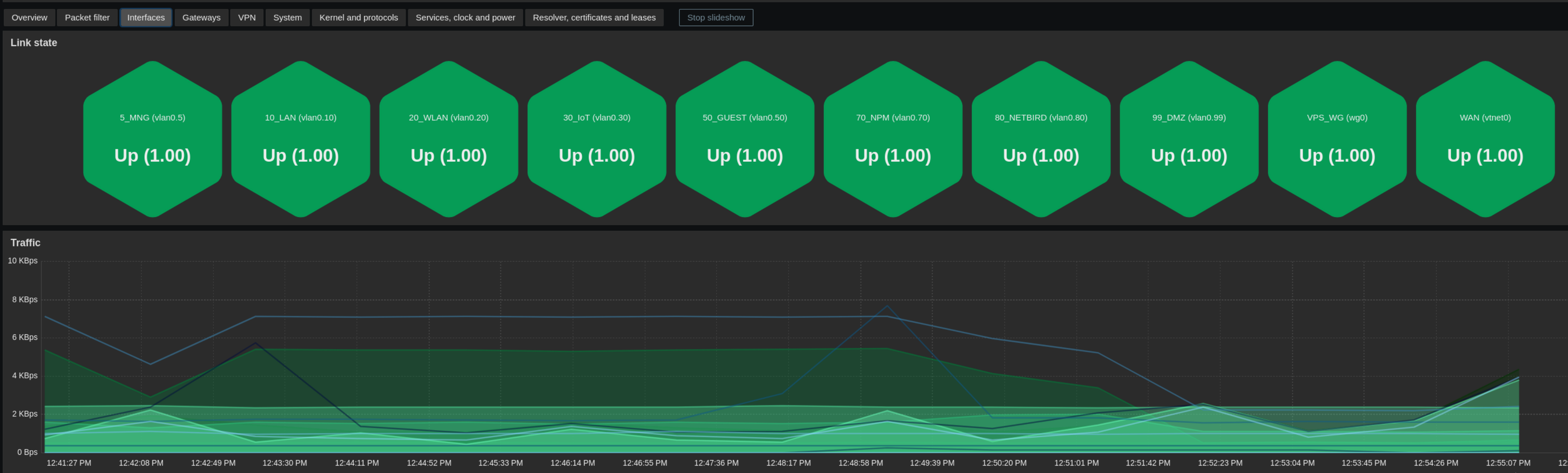Image resolution: width=1568 pixels, height=473 pixels.
Task: Click the 12:43:30 PM time label
Action: [x=285, y=463]
